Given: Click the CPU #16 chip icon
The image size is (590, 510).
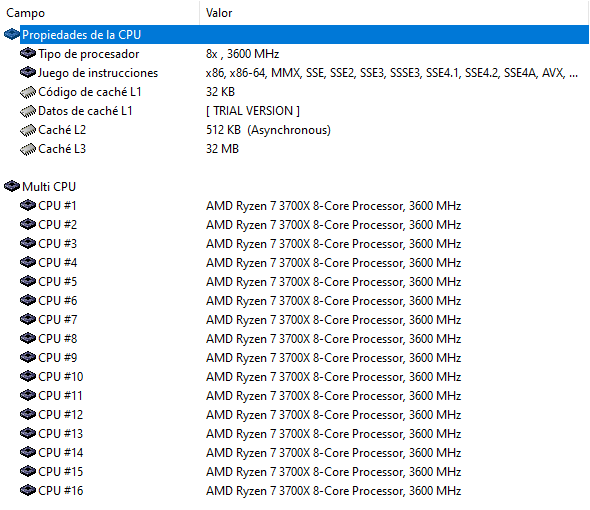Looking at the screenshot, I should pos(27,490).
